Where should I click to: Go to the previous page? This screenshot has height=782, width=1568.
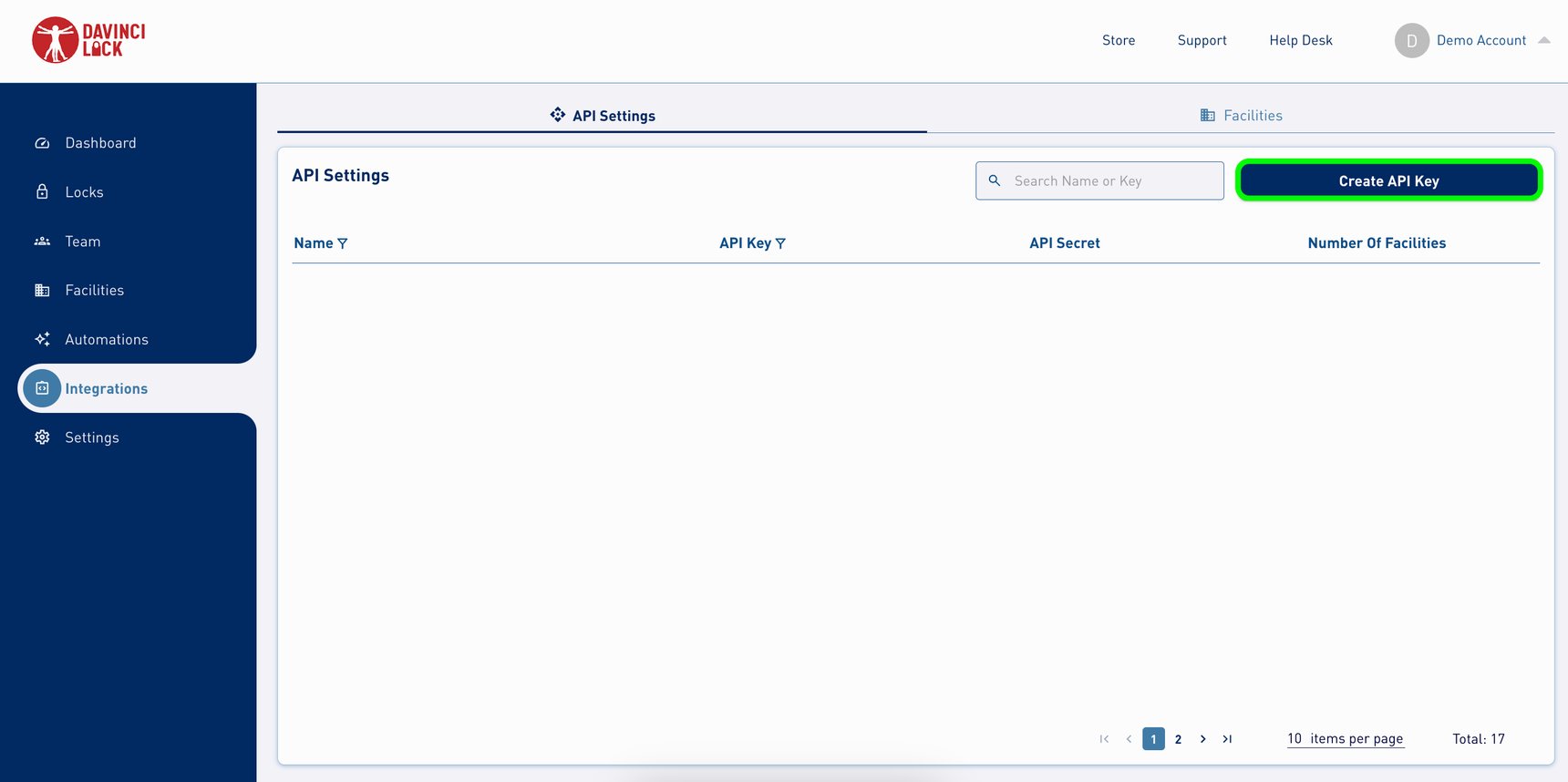[x=1129, y=739]
